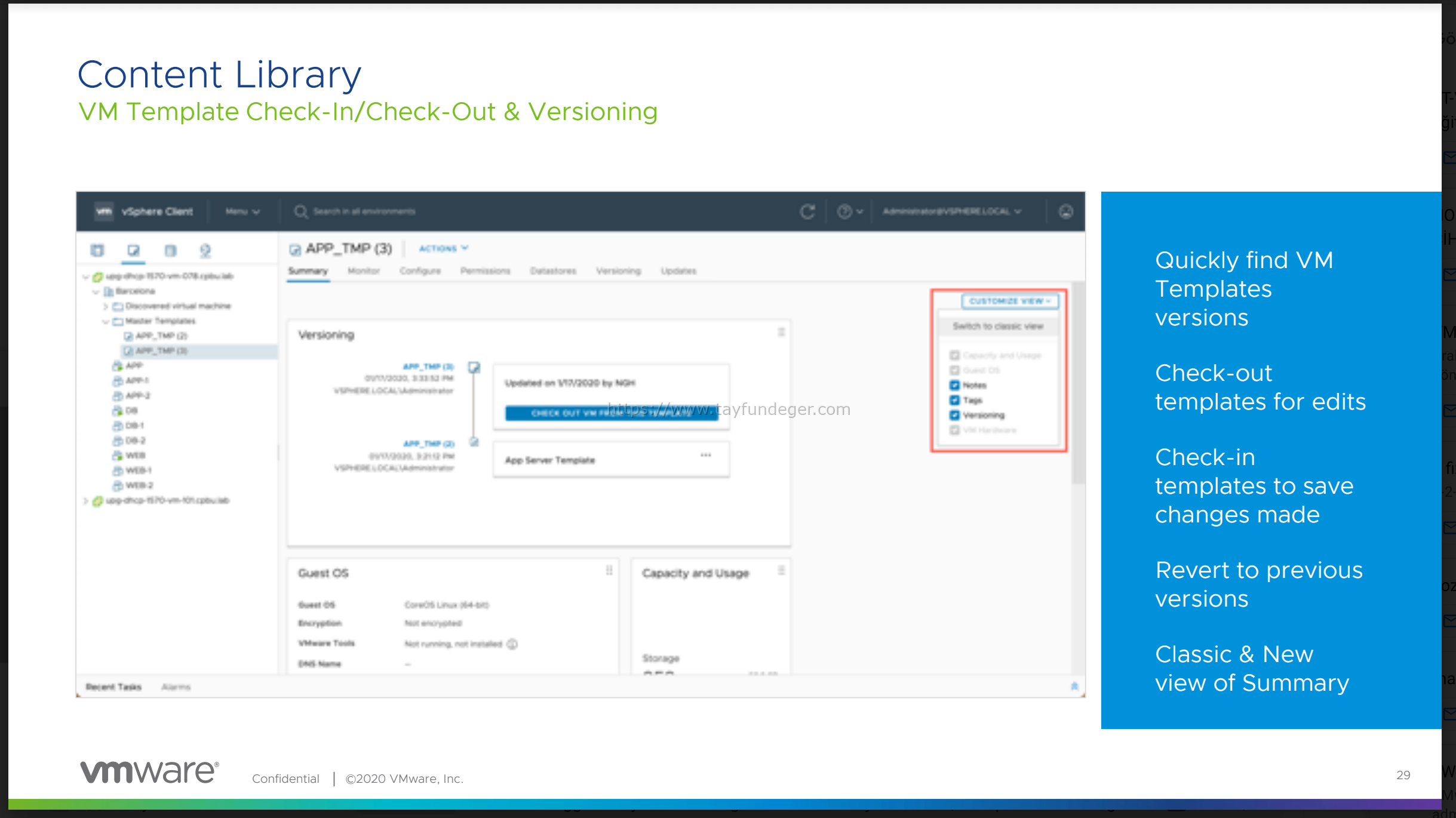Switch to the Summary tab
The image size is (1456, 818).
[x=308, y=271]
